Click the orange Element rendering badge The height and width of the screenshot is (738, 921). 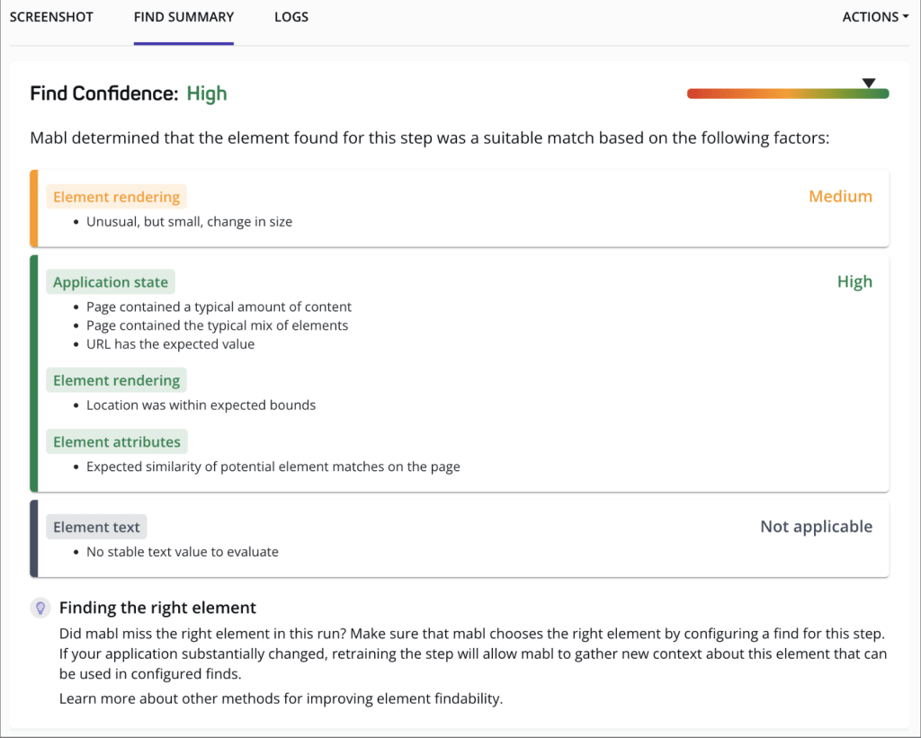coord(116,197)
